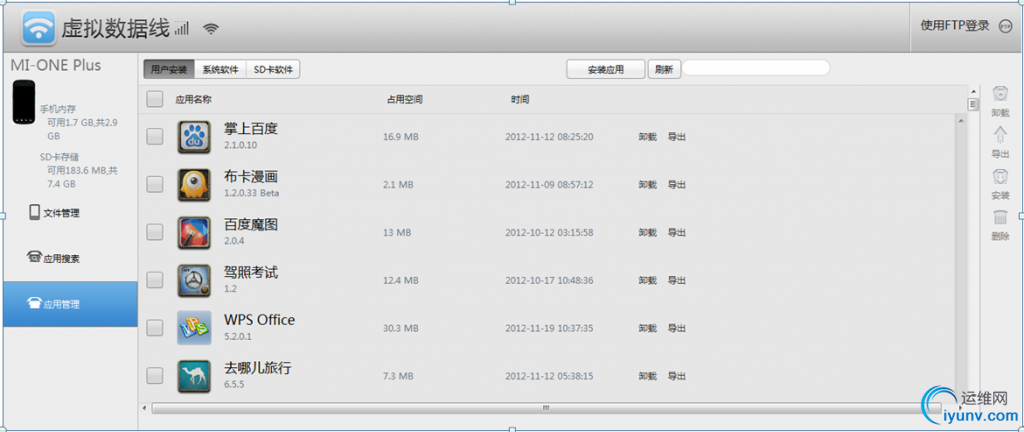The width and height of the screenshot is (1024, 432).
Task: Click the MI-ONE Plus phone image
Action: click(24, 102)
